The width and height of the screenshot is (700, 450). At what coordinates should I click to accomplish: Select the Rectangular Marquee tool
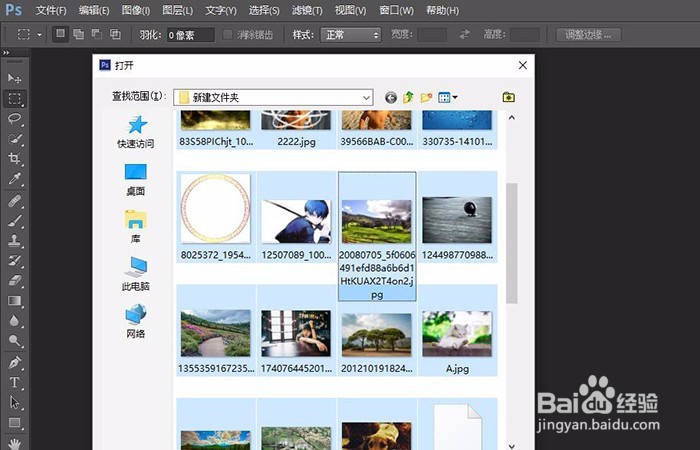click(15, 98)
